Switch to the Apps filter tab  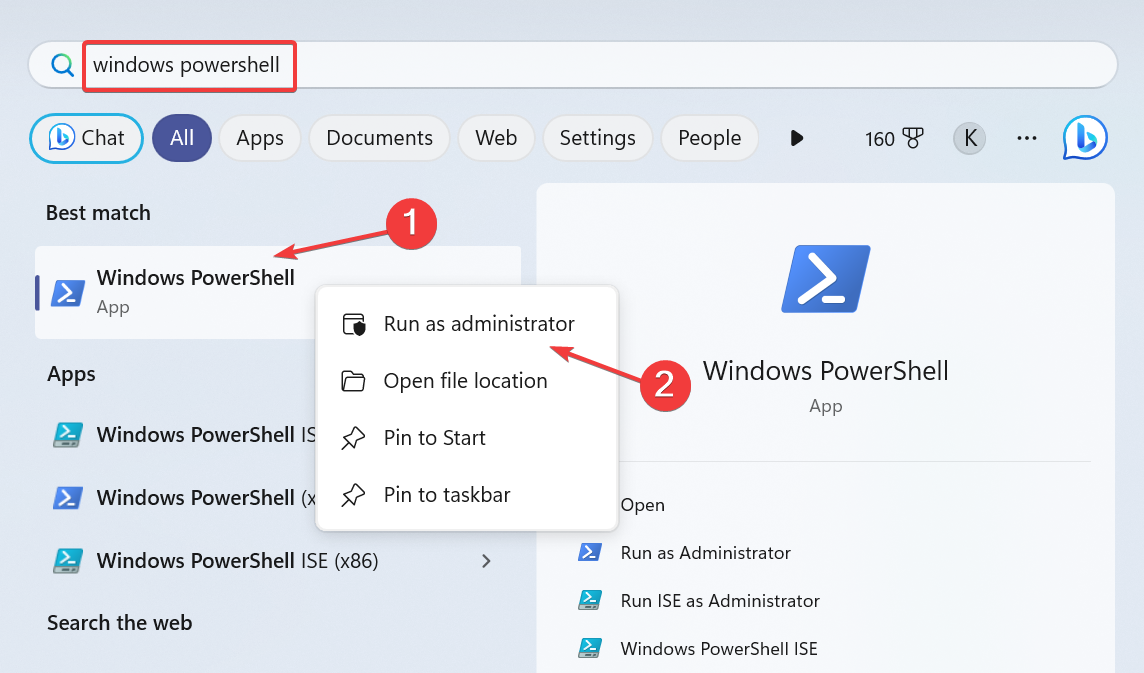click(x=260, y=138)
